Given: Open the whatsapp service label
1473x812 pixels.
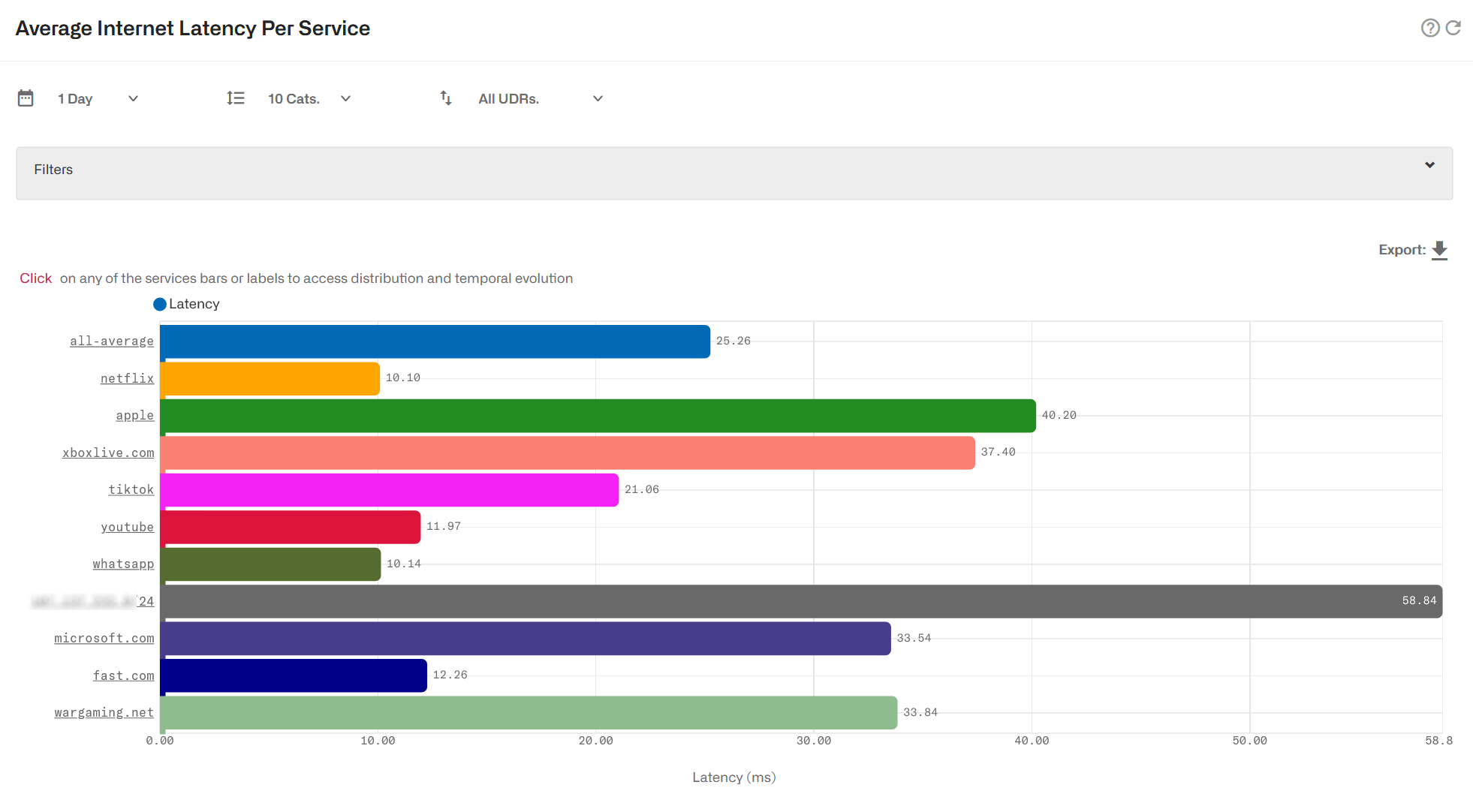Looking at the screenshot, I should [x=123, y=564].
